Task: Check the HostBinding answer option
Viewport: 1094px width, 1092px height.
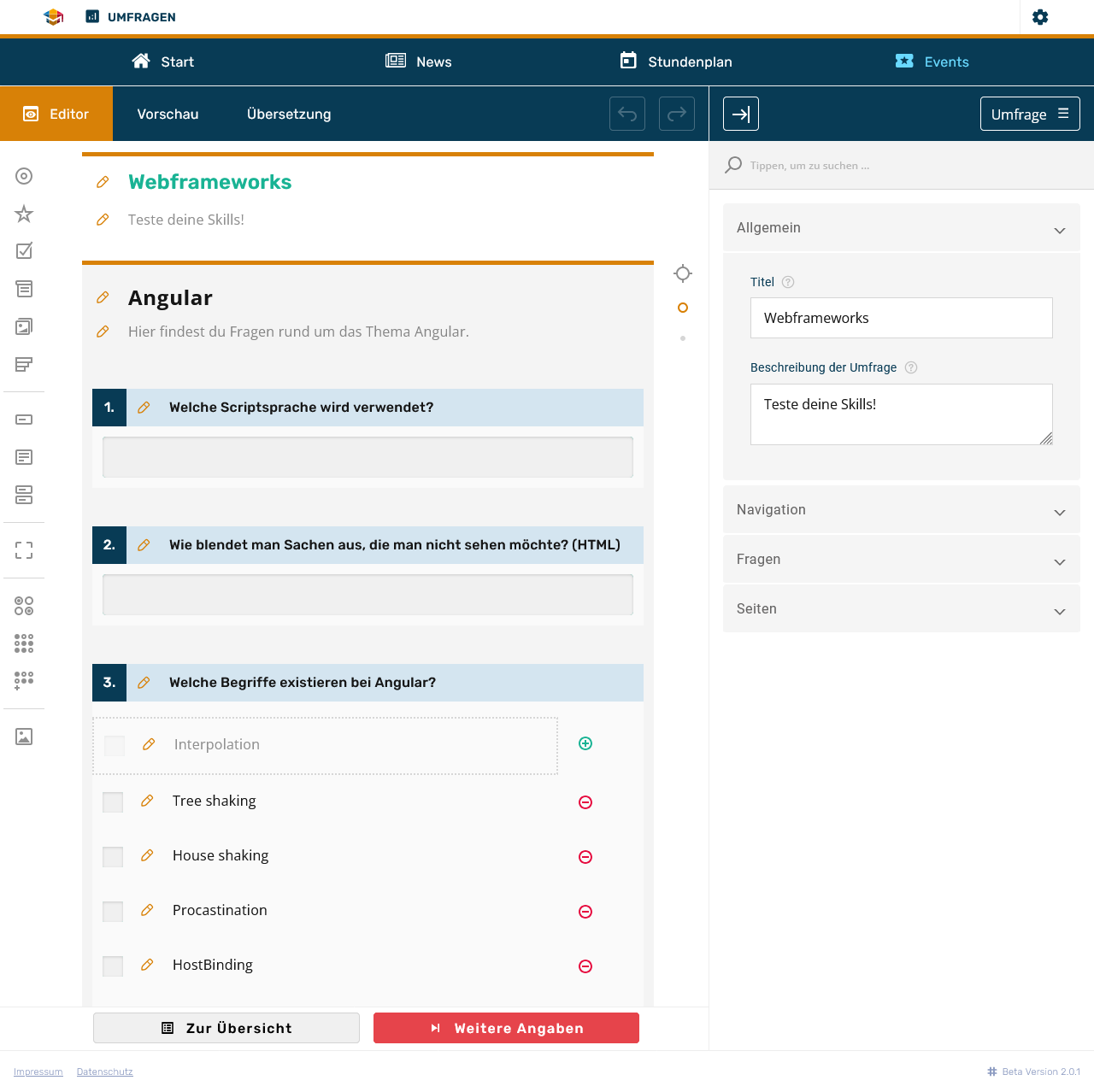Action: (x=112, y=966)
